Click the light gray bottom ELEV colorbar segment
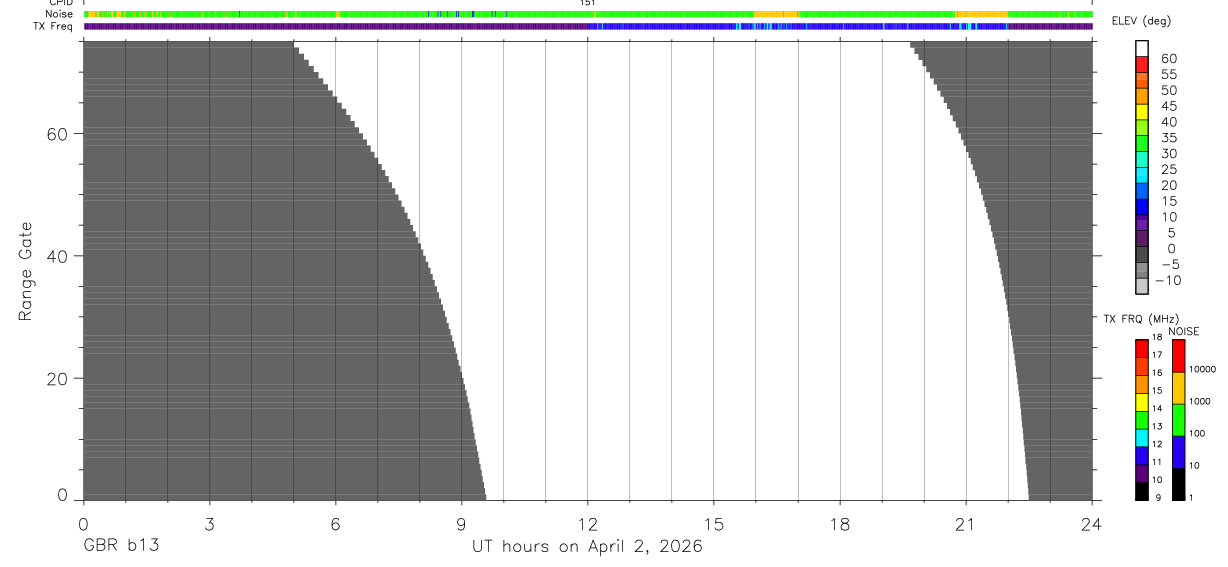 pyautogui.click(x=1142, y=286)
